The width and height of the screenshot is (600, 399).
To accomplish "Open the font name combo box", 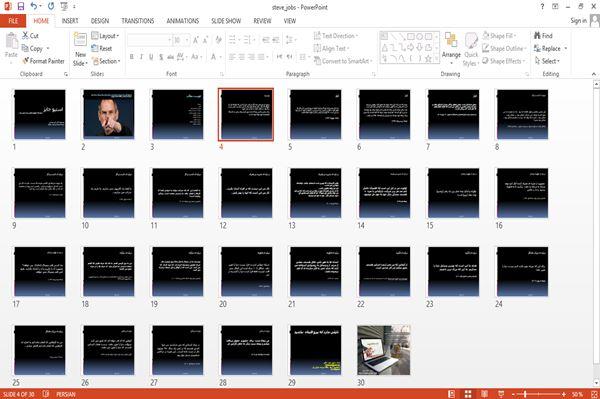I will coord(150,40).
